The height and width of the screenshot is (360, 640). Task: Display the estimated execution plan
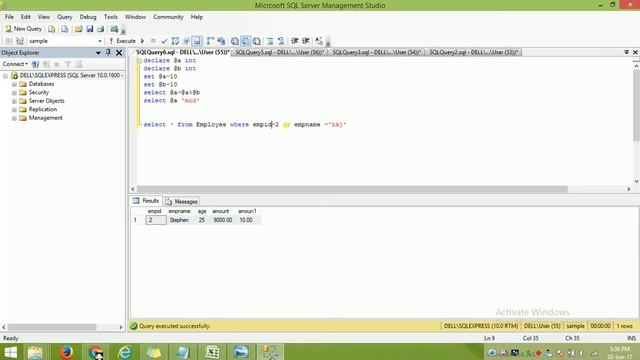175,41
